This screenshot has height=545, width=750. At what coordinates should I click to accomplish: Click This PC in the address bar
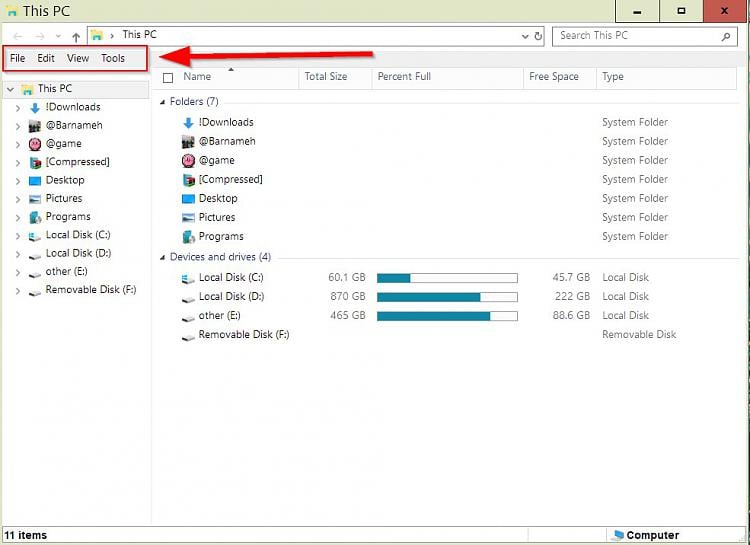tap(139, 34)
